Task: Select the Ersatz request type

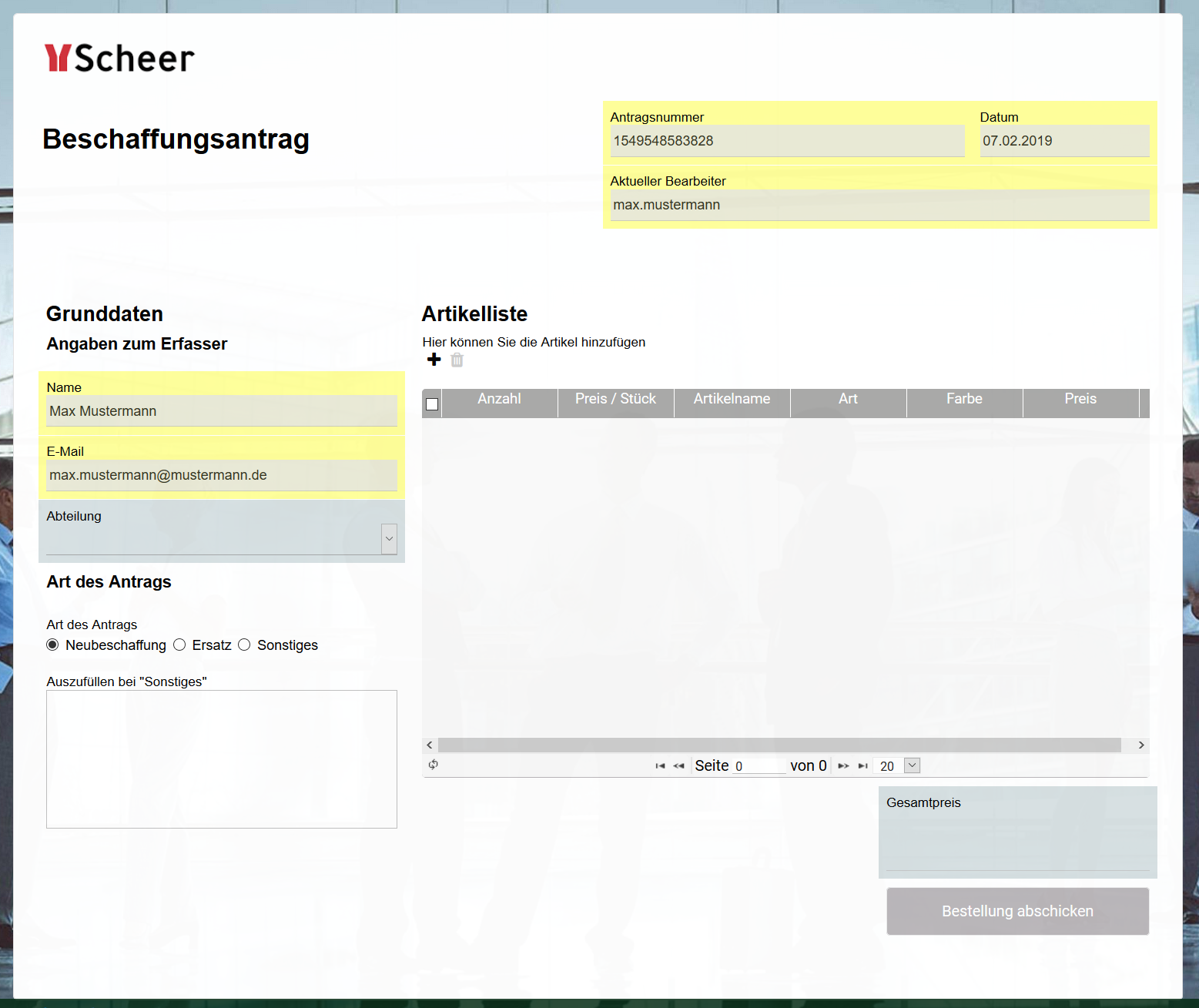Action: click(179, 645)
